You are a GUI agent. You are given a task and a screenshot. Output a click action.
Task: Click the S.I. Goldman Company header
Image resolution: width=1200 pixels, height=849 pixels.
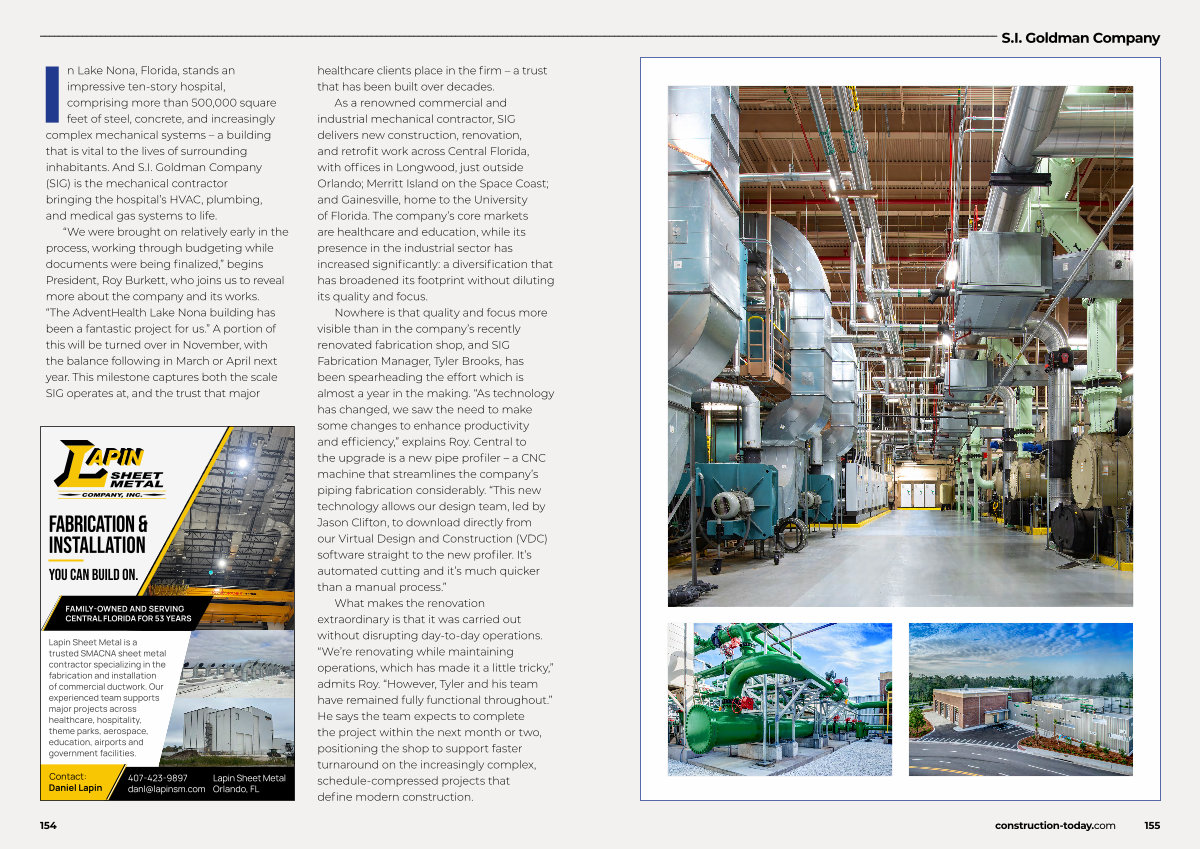(x=1080, y=38)
